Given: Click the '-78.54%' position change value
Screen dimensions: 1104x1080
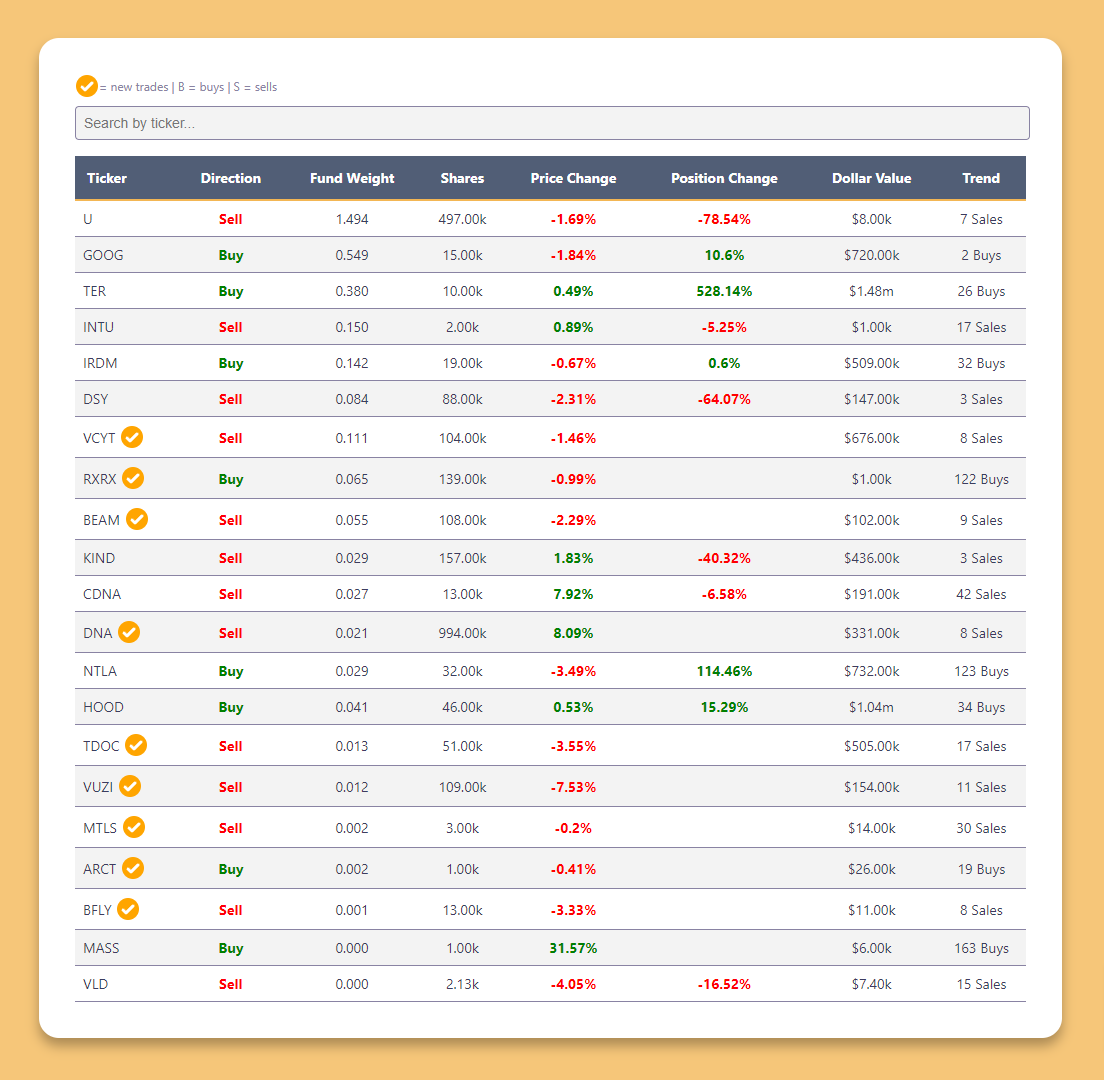Looking at the screenshot, I should 724,219.
